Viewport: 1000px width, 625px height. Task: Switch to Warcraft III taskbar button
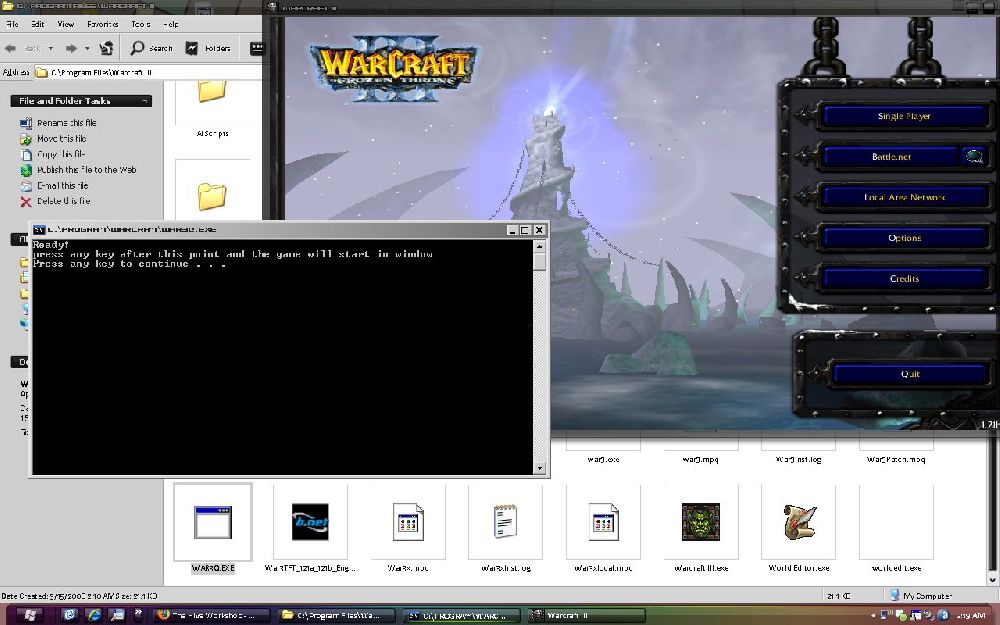point(587,615)
